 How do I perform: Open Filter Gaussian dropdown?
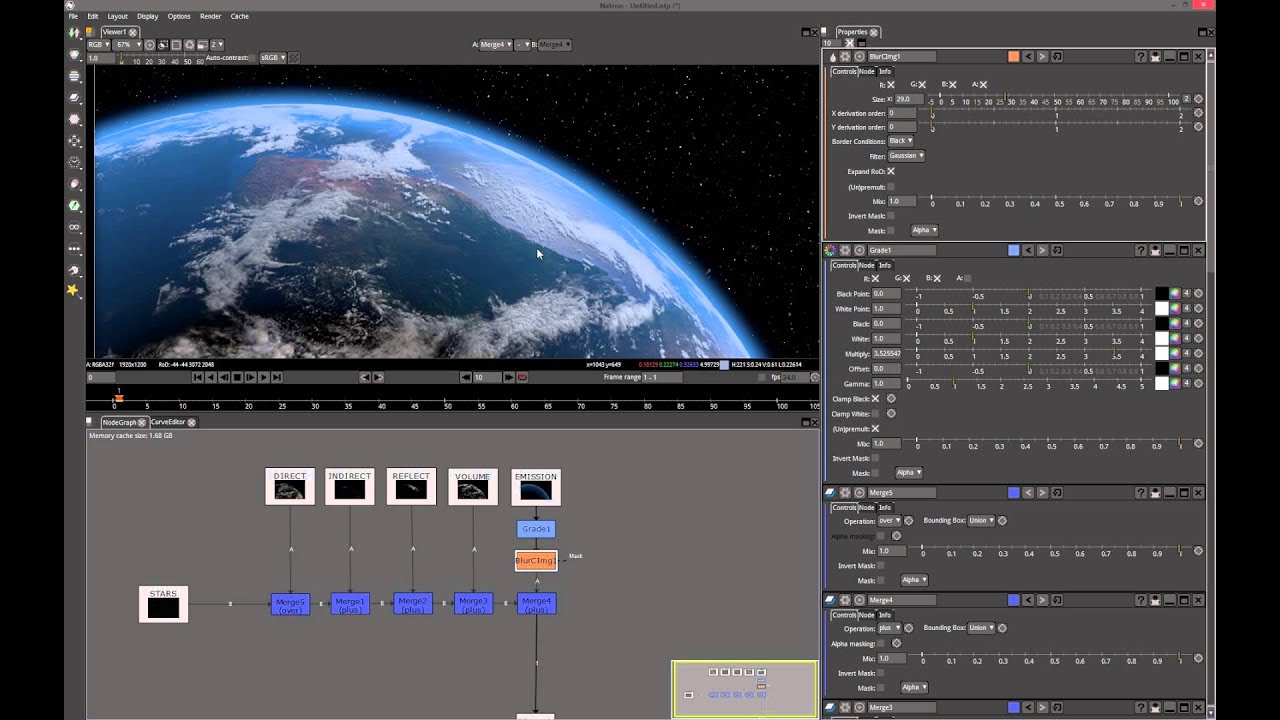(x=906, y=156)
